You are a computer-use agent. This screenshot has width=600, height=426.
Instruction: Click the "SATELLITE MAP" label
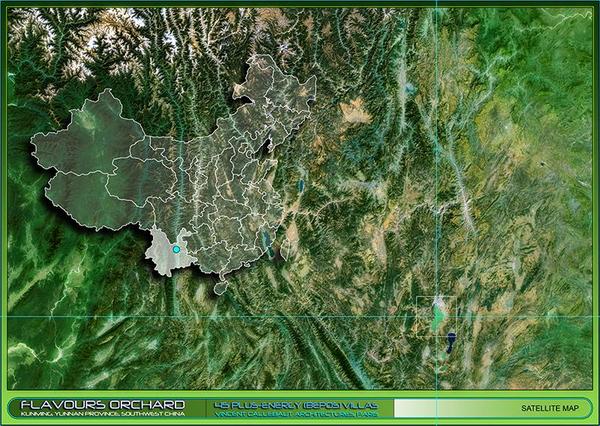[x=549, y=408]
